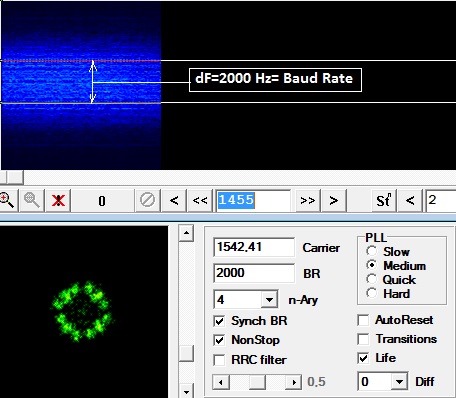This screenshot has width=456, height=398.
Task: Select the Medium PLL radio button
Action: pos(371,265)
